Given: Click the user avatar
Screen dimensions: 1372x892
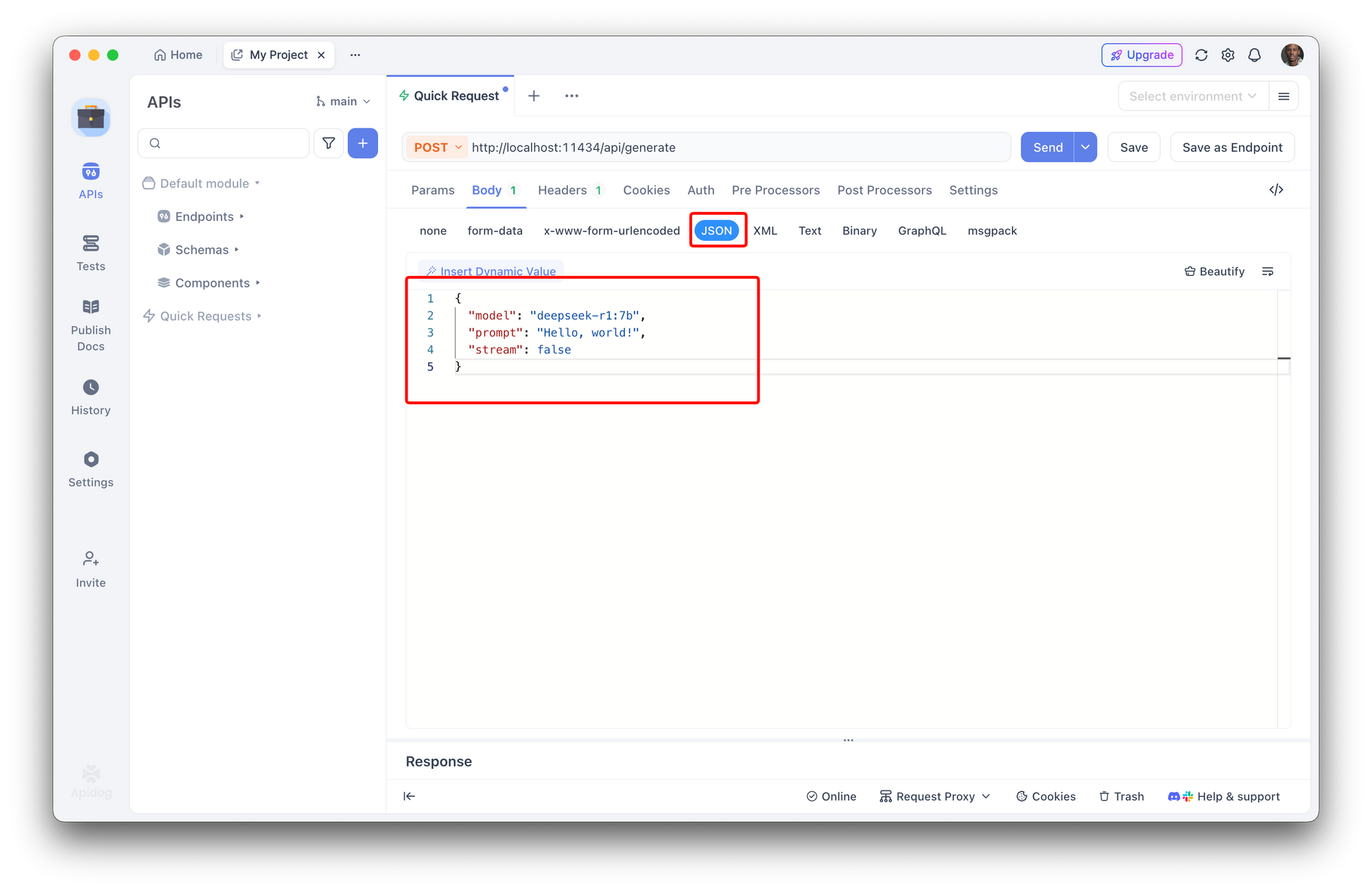Looking at the screenshot, I should tap(1292, 55).
